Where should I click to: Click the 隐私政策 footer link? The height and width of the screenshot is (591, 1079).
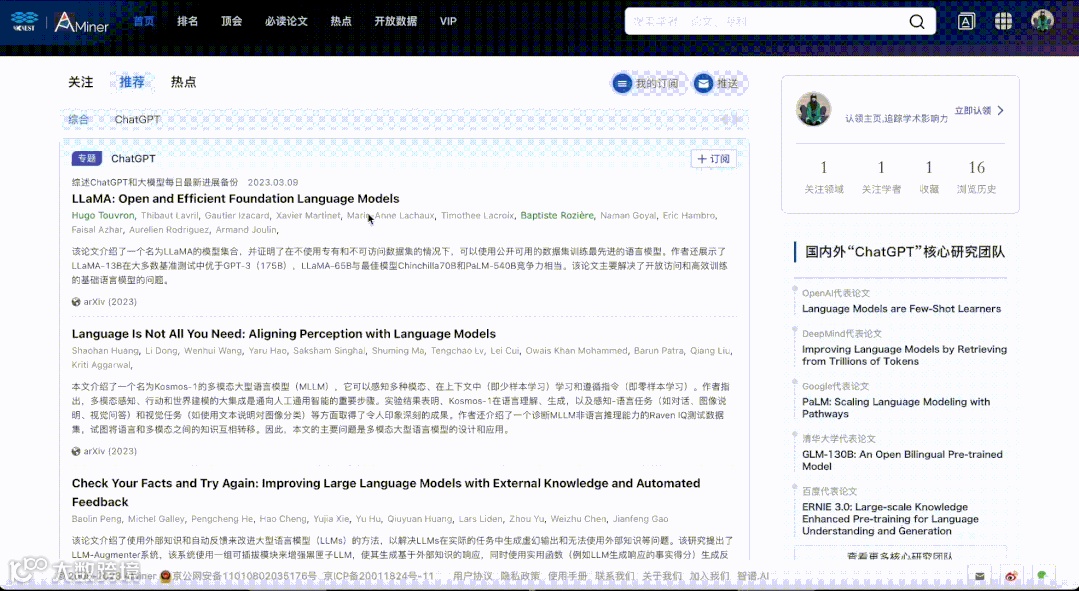click(x=520, y=576)
